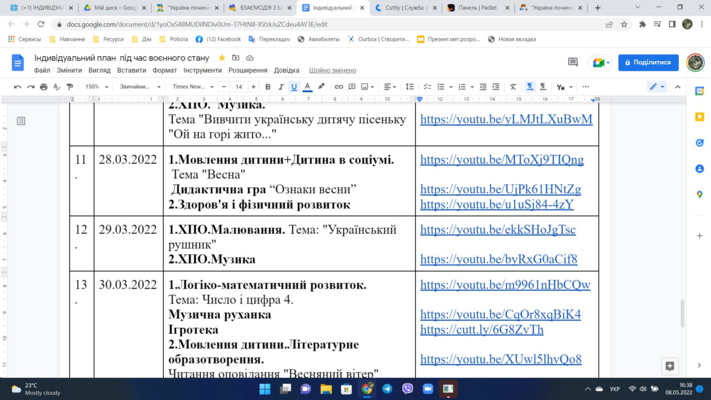
Task: Switch to the Панель | Padlet browser tab
Action: coord(478,8)
